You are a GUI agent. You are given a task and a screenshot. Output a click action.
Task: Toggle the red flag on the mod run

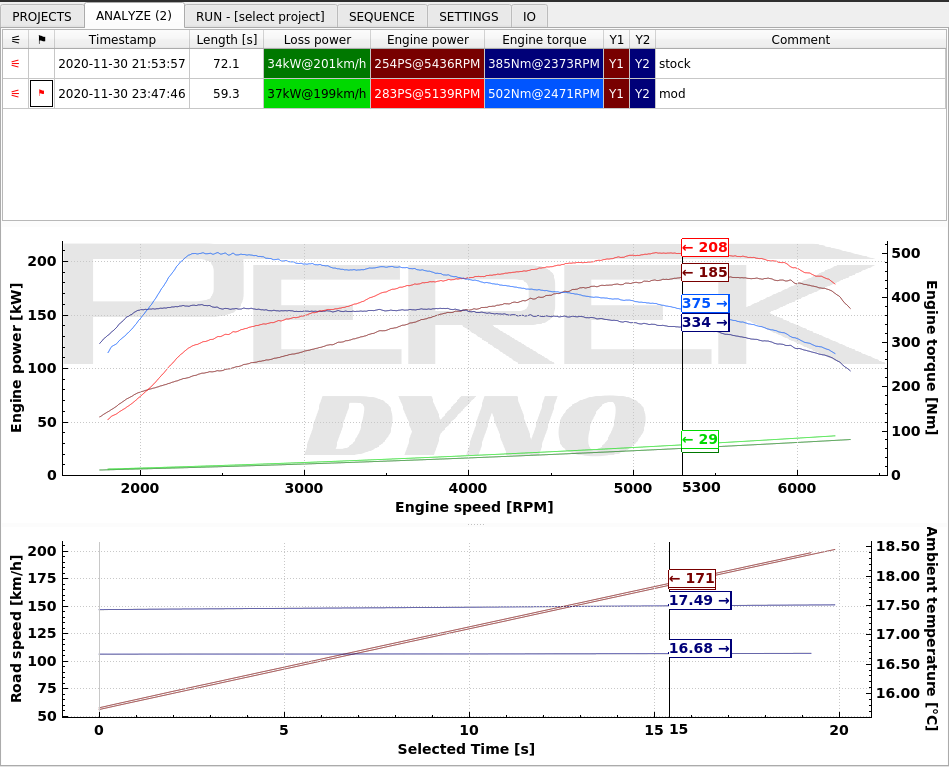point(42,94)
